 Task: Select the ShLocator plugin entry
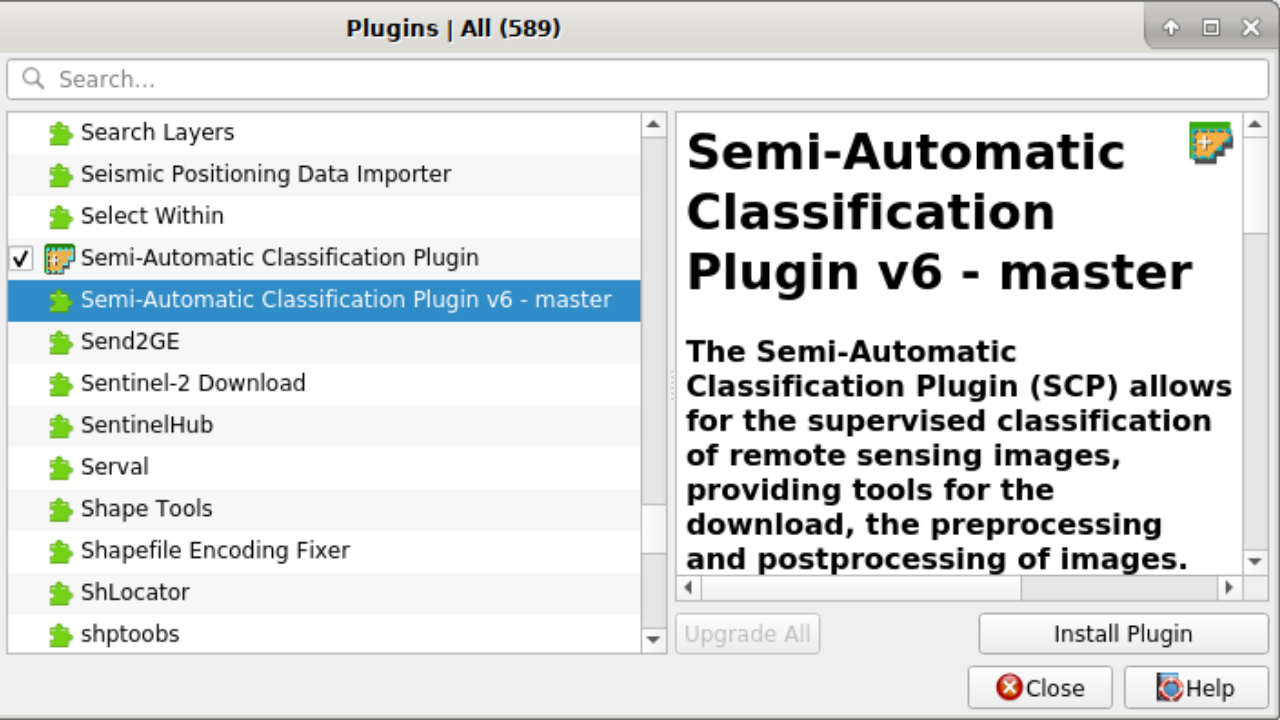135,593
